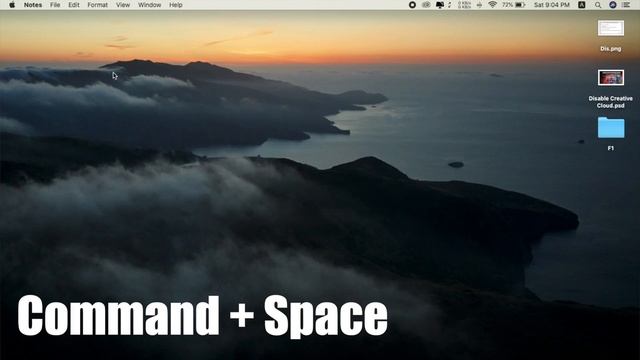Click the Sat 9:04 PM clock
This screenshot has width=640, height=360.
551,5
